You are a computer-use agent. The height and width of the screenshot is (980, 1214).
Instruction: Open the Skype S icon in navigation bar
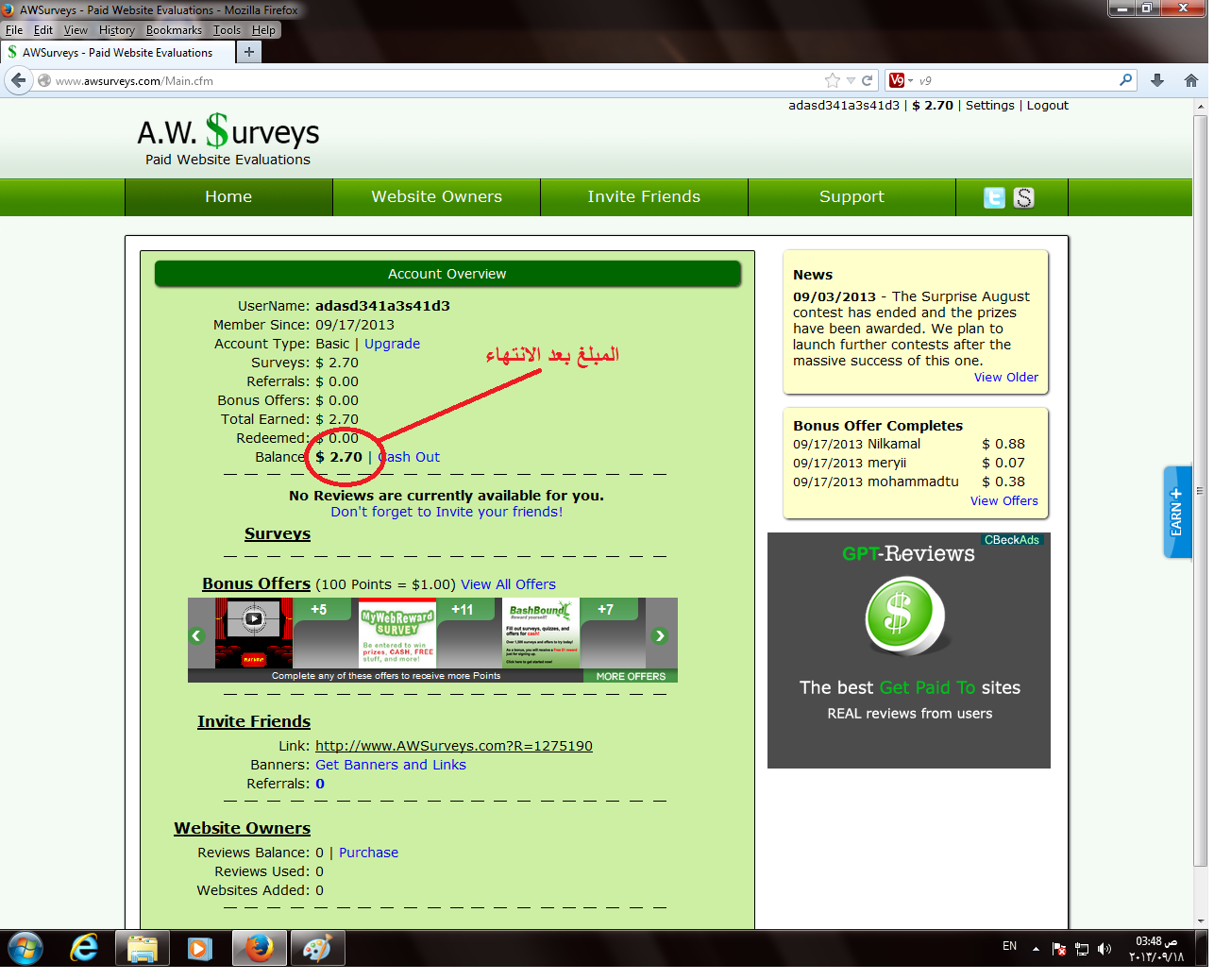[1024, 197]
